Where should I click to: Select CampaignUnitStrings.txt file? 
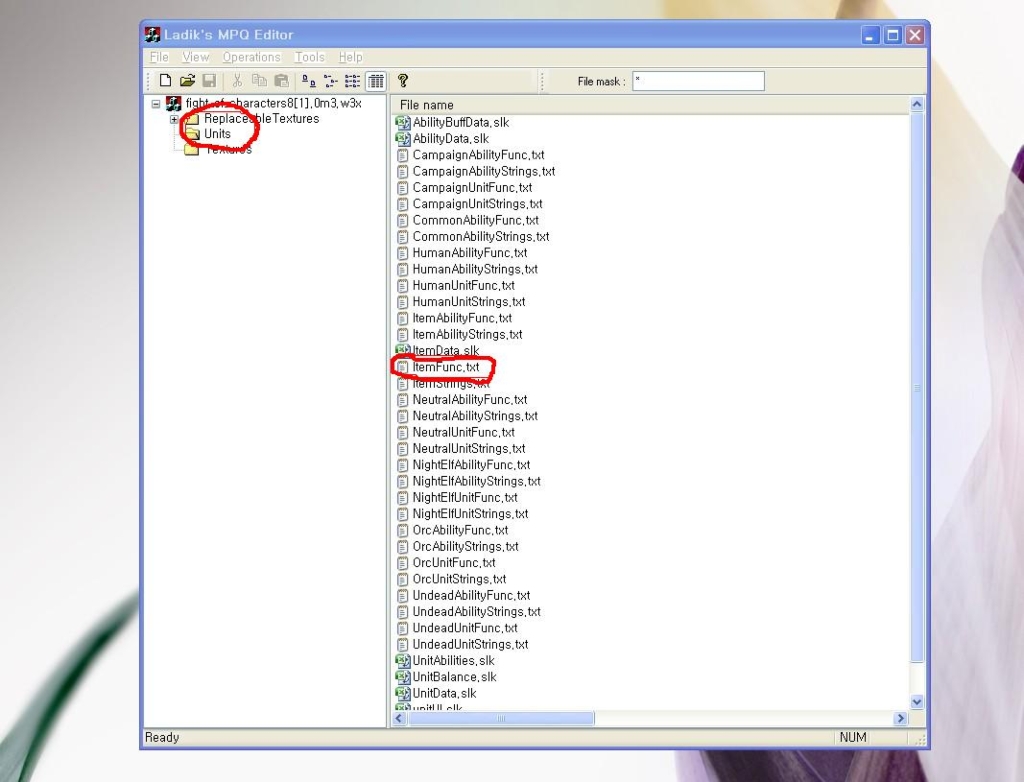477,204
